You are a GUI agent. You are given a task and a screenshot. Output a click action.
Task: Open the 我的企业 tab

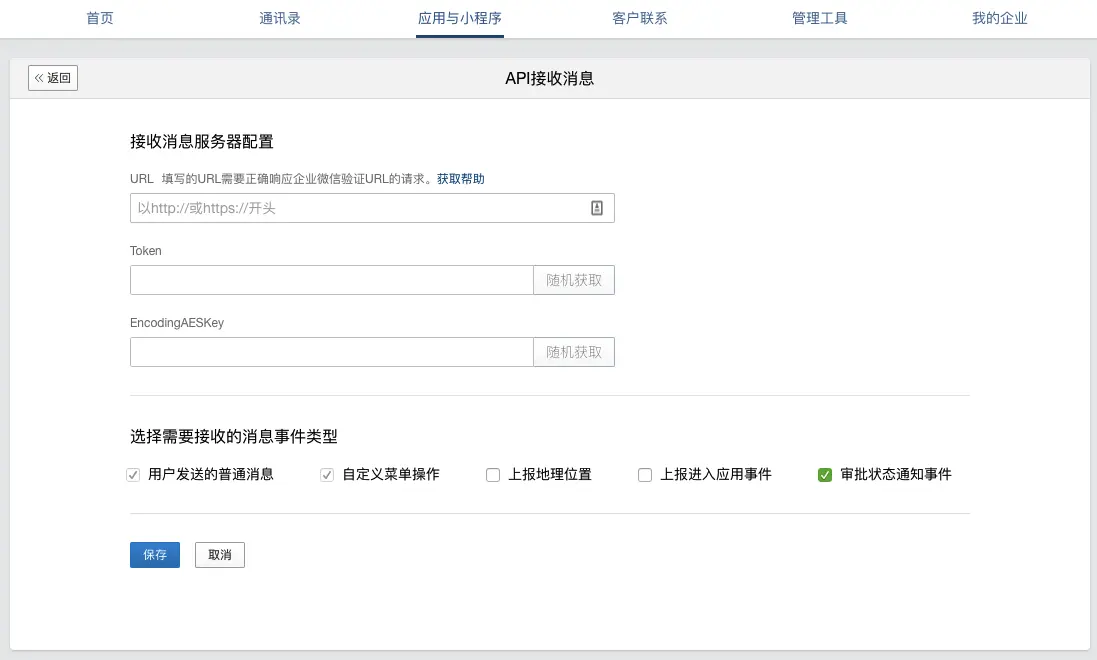coord(999,18)
